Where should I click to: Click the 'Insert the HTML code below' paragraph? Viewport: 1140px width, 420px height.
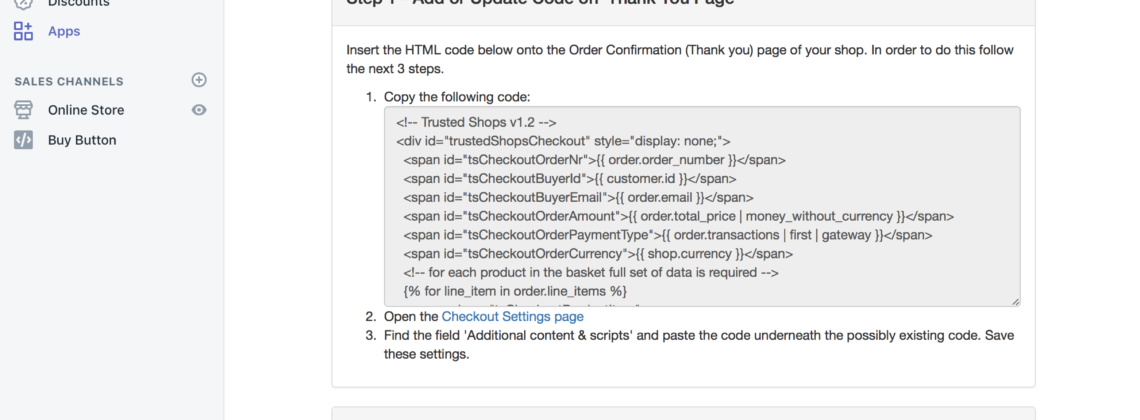coord(681,60)
